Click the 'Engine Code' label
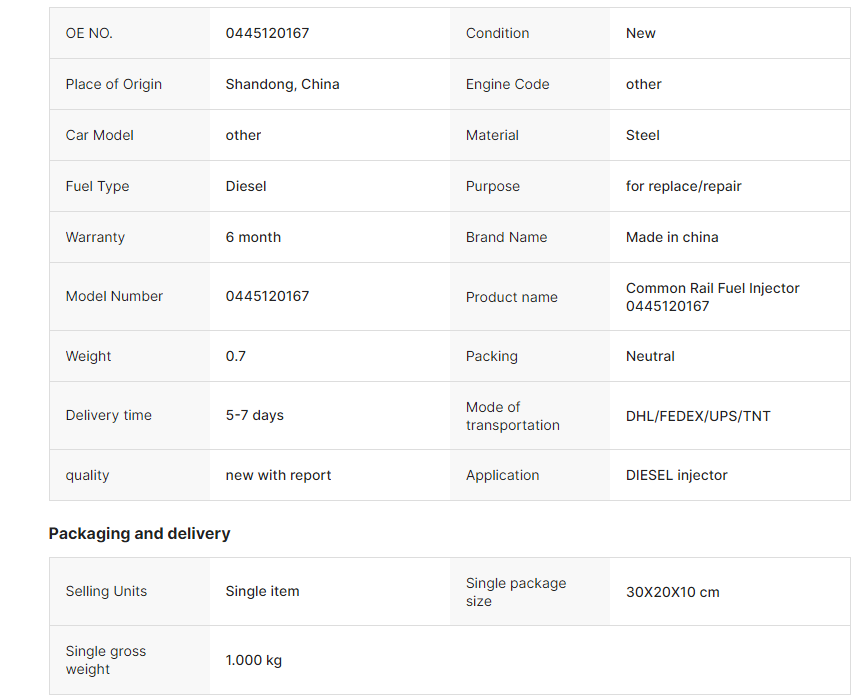Viewport: 867px width, 696px height. point(507,84)
